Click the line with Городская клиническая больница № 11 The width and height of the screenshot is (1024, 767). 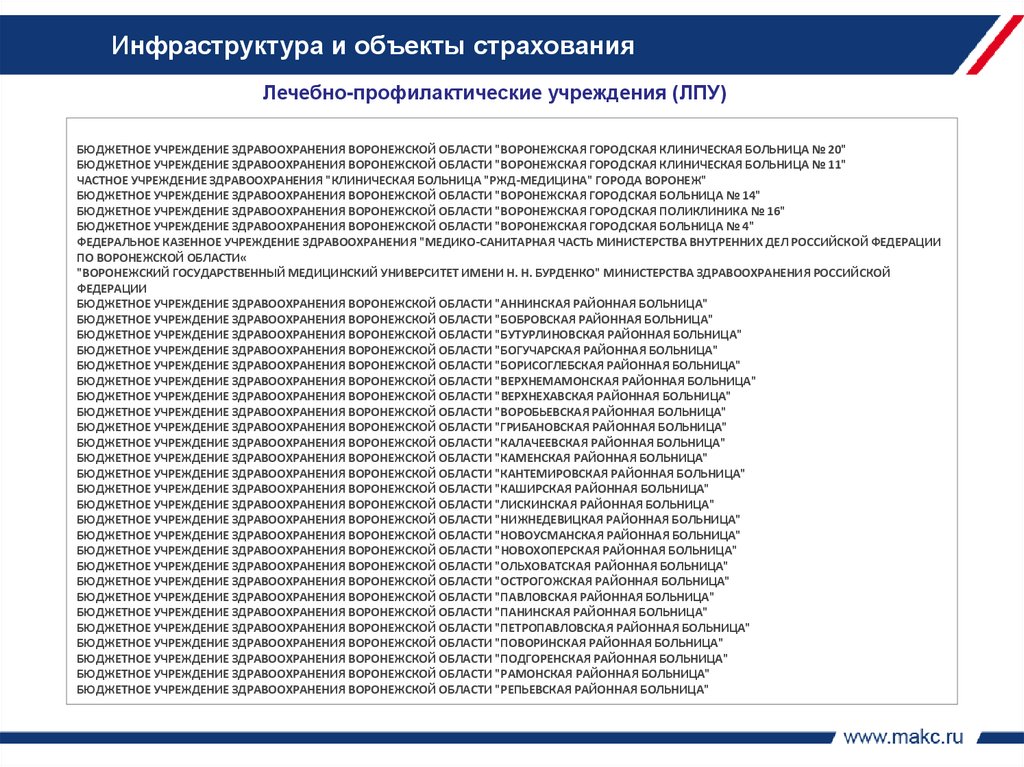point(461,165)
